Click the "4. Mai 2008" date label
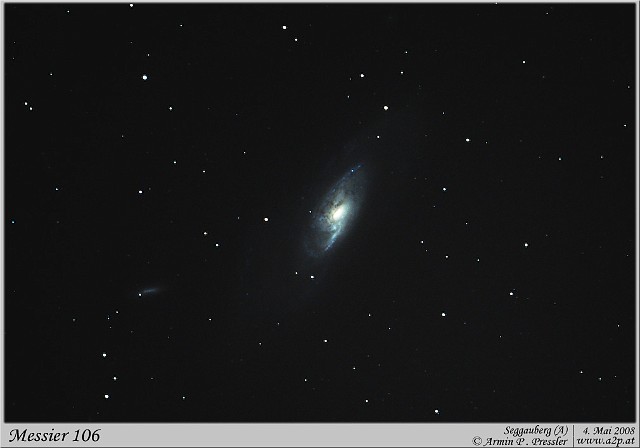Viewport: 640px width, 448px height. tap(605, 429)
